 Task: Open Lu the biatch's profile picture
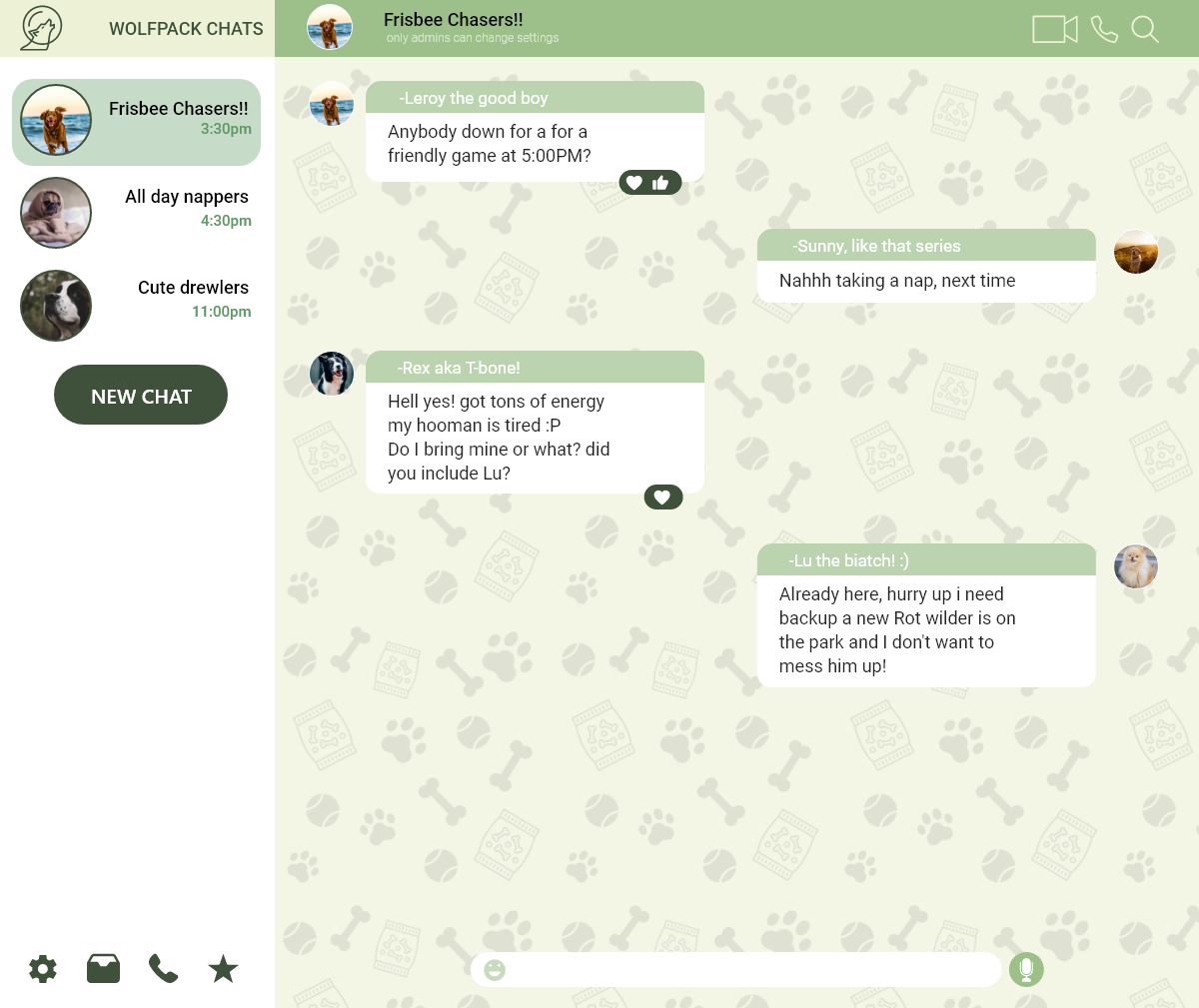(1136, 566)
